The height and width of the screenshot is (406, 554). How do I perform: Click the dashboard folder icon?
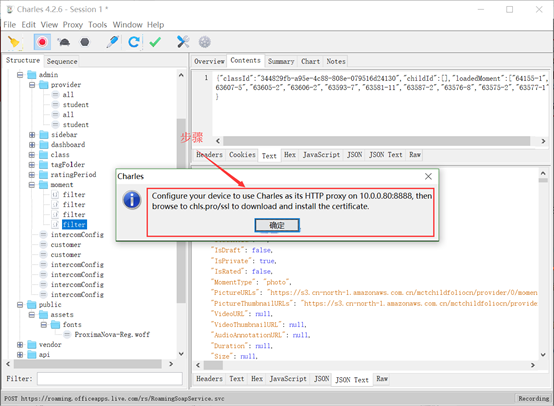44,145
